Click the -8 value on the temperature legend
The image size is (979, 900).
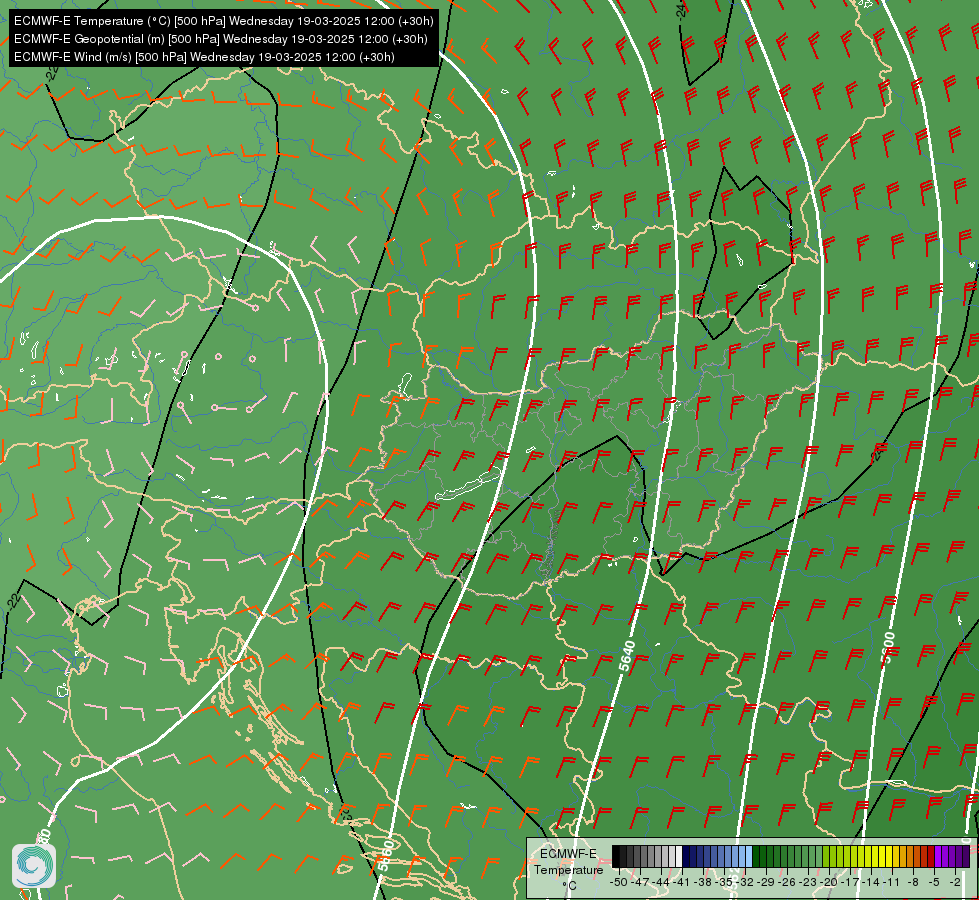coord(913,883)
